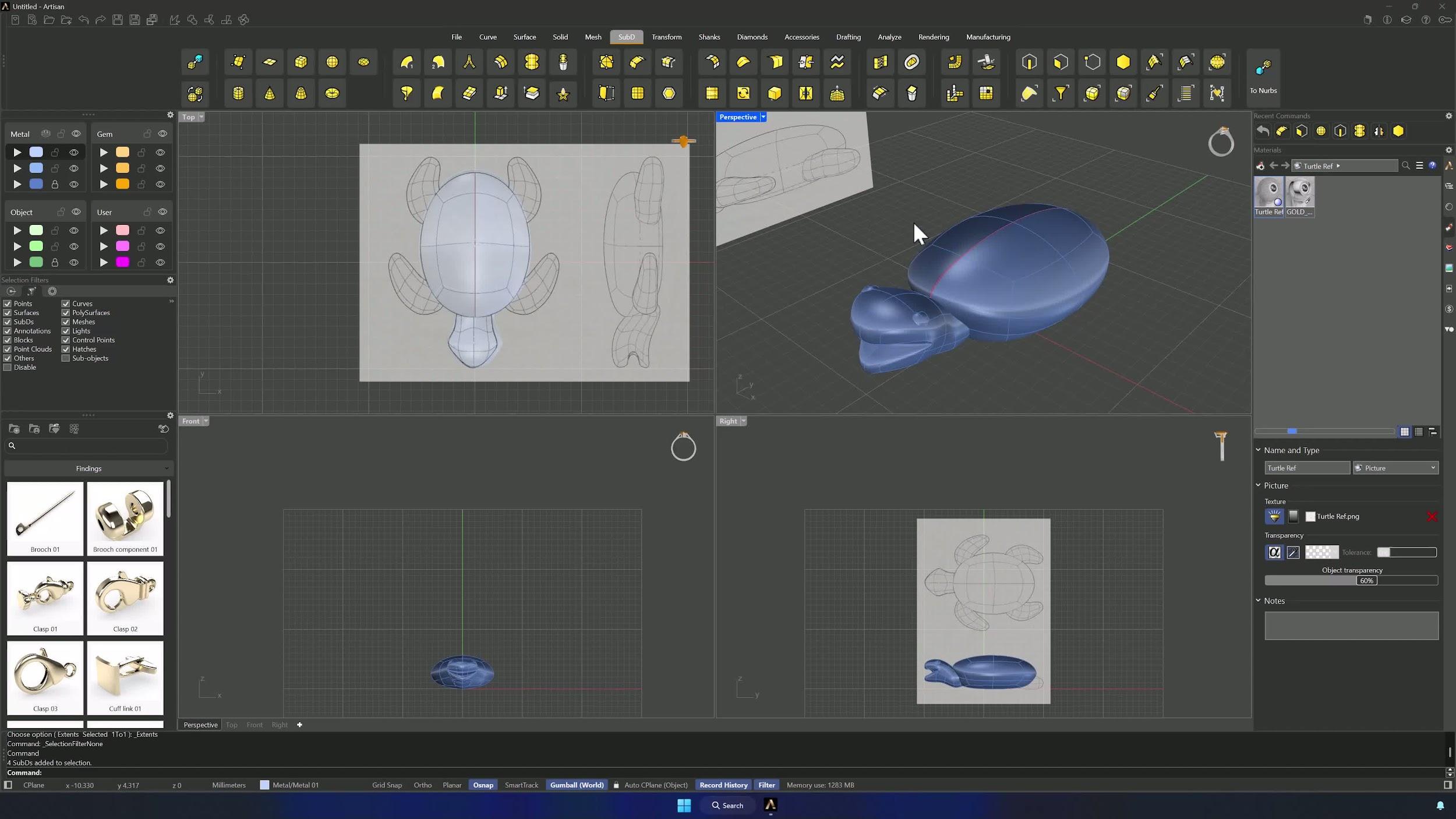Select the SubD truncated cone tool
The width and height of the screenshot is (1456, 819).
[301, 93]
